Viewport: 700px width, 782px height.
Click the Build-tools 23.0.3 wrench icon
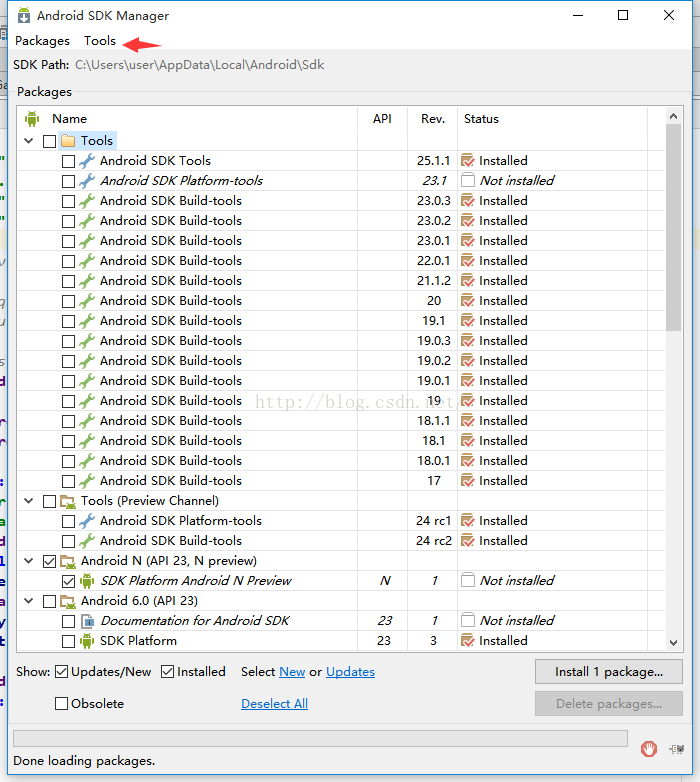tap(87, 200)
